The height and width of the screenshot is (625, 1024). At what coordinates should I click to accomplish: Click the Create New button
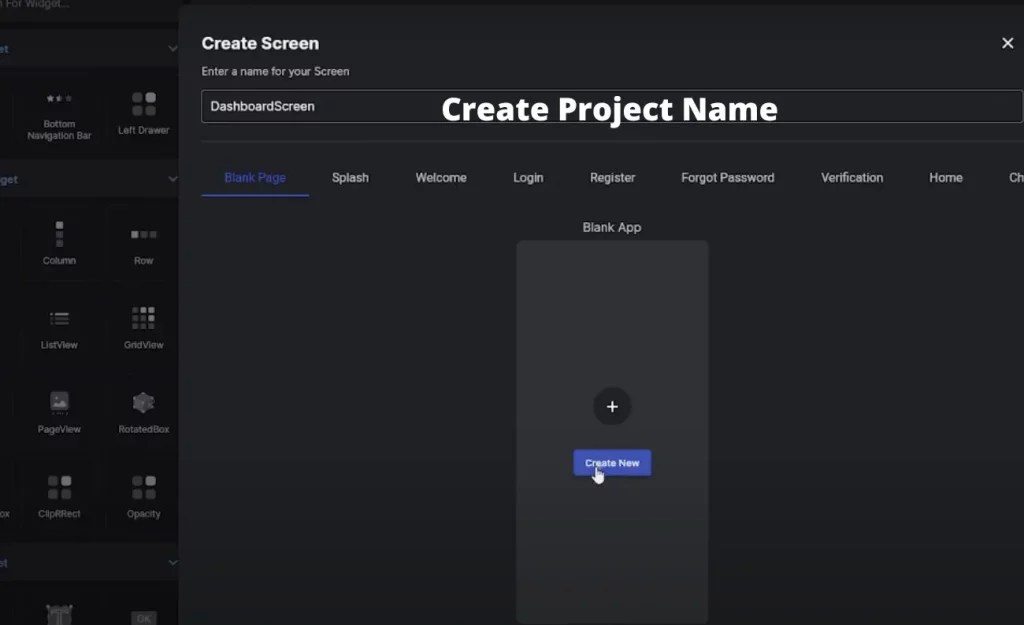click(x=611, y=462)
